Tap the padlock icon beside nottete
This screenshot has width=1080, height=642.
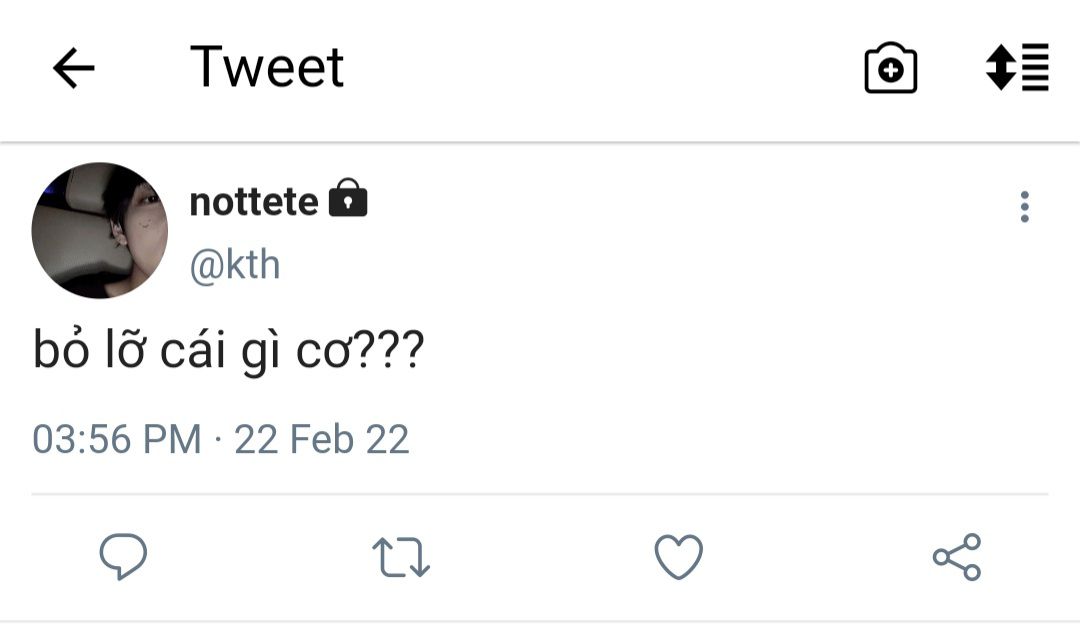pyautogui.click(x=348, y=198)
